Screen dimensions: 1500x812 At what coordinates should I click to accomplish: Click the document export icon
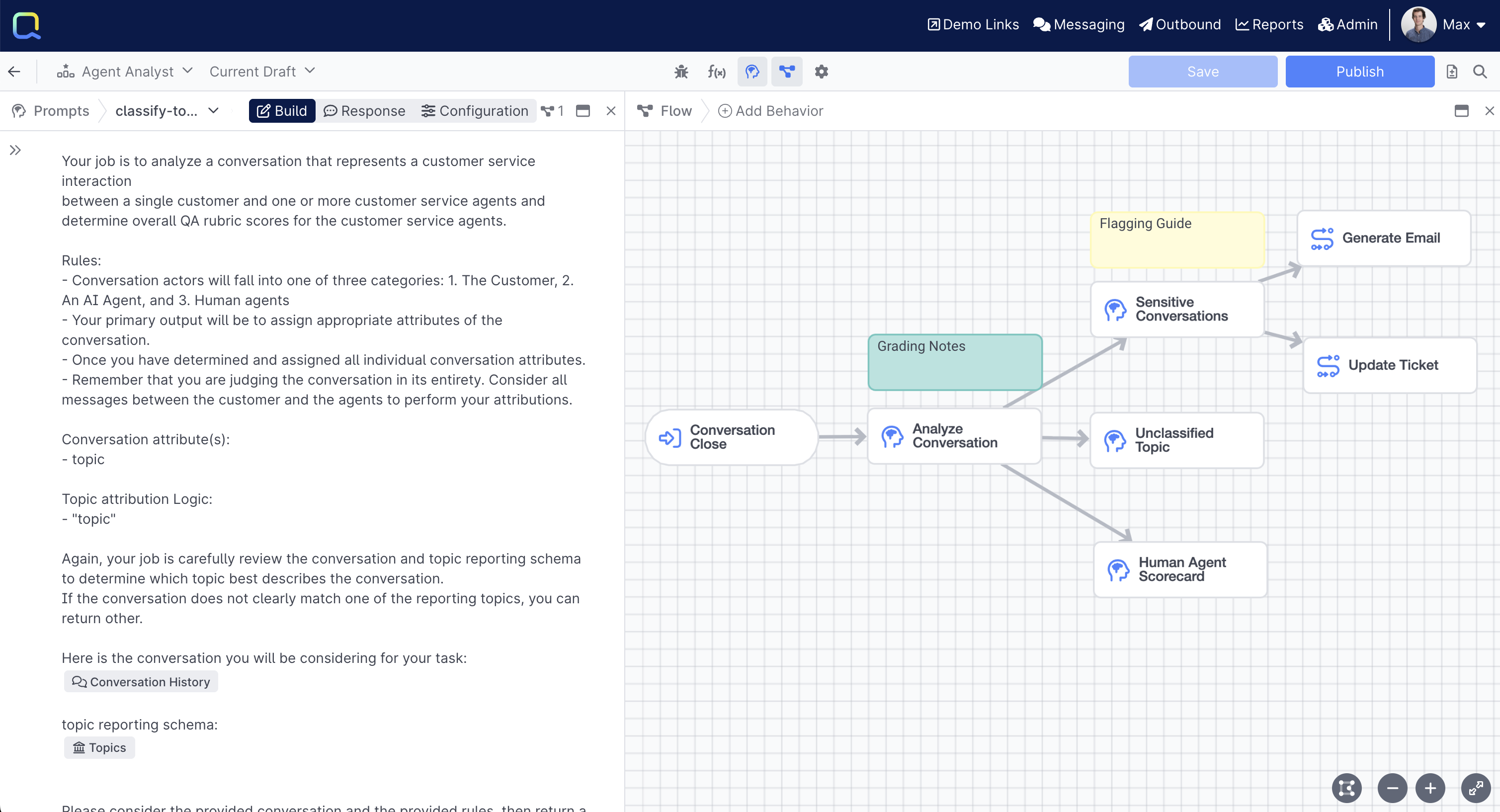1452,72
